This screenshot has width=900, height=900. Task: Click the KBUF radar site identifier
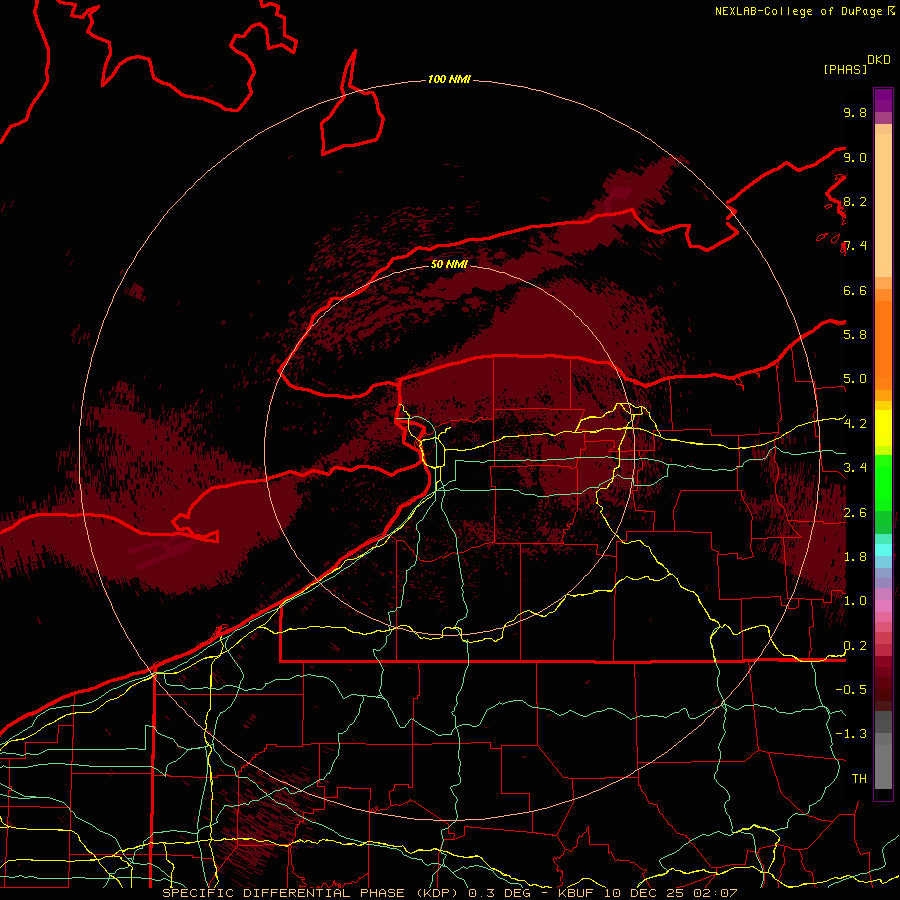tap(576, 893)
